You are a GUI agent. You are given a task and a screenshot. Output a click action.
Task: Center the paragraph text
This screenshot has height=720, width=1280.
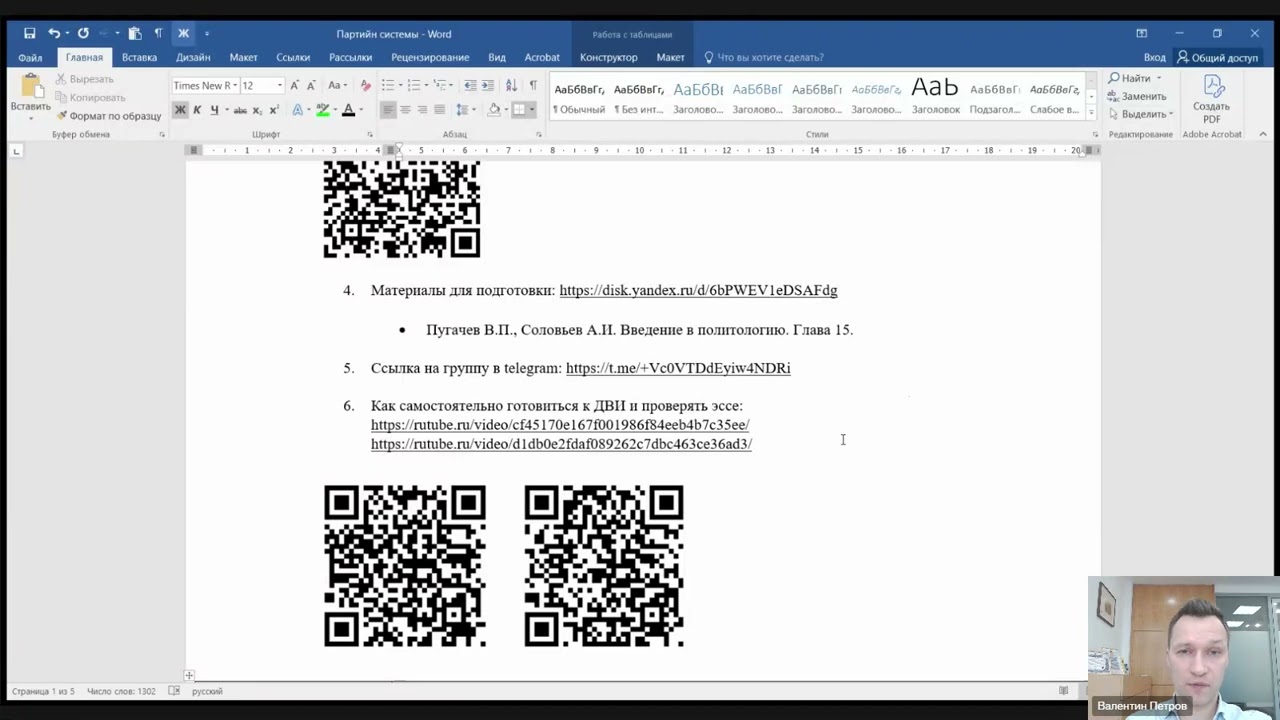coord(405,110)
